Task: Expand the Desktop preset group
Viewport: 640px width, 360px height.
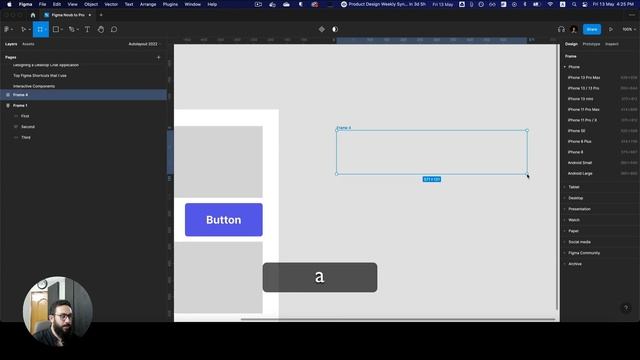Action: (x=565, y=198)
